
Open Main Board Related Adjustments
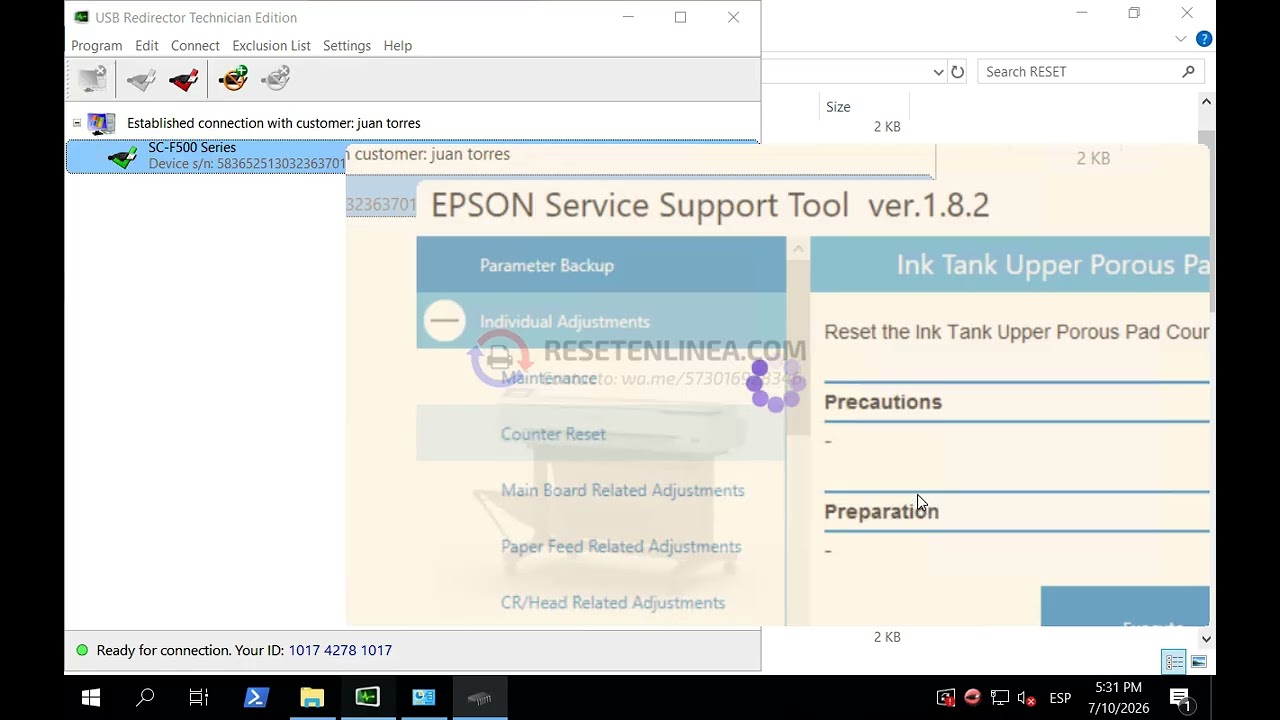pyautogui.click(x=623, y=490)
